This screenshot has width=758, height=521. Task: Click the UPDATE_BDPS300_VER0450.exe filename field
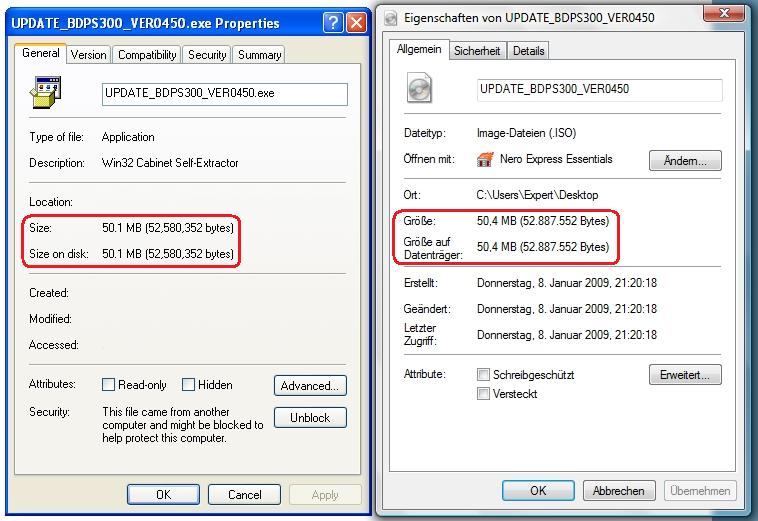(224, 94)
